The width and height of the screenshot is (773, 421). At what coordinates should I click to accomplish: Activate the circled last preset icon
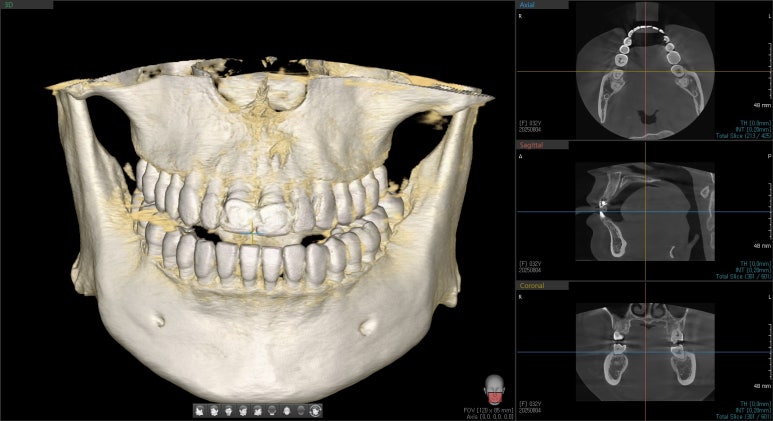pyautogui.click(x=315, y=410)
